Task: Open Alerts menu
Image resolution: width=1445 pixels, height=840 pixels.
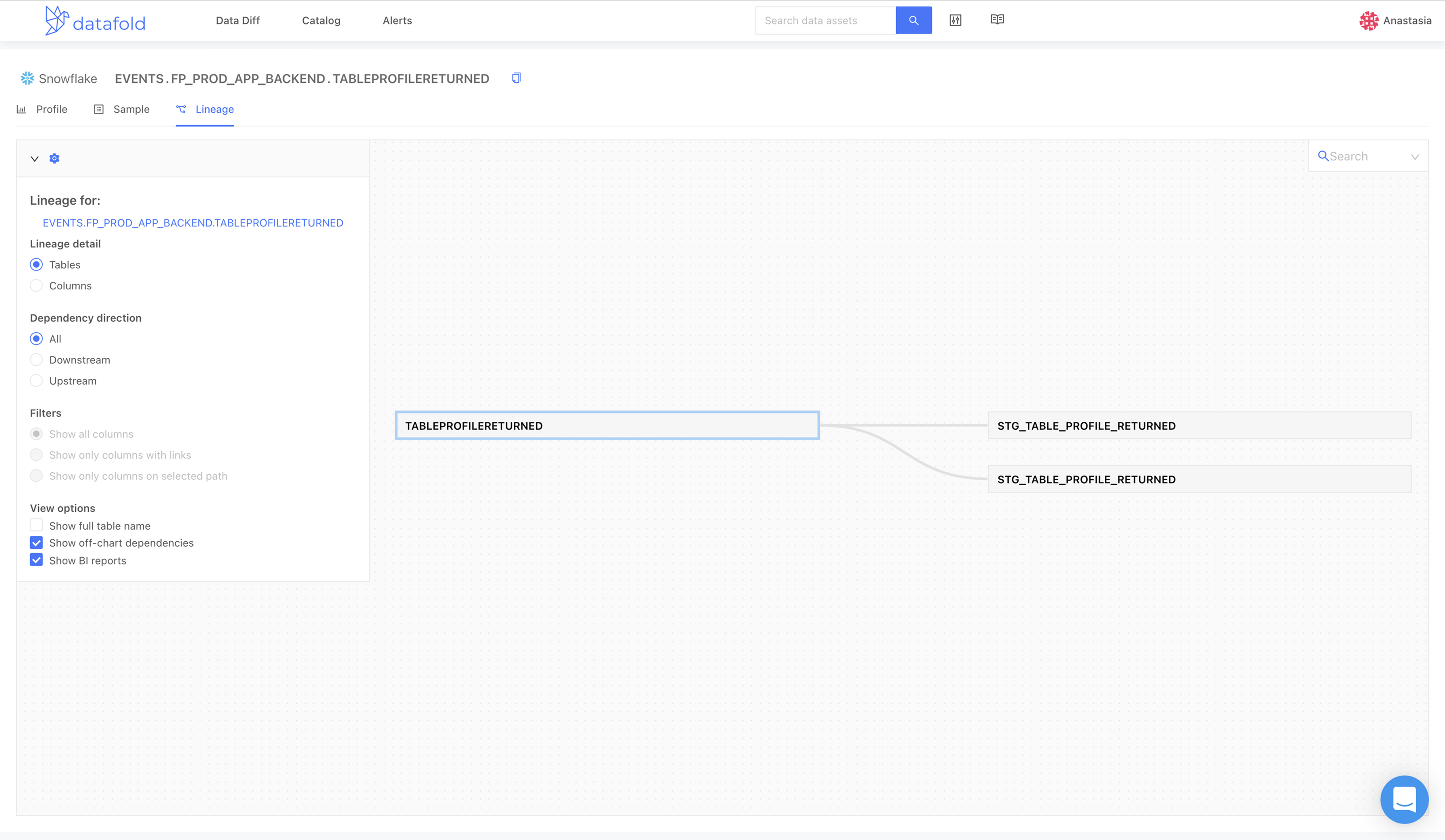Action: (x=398, y=21)
